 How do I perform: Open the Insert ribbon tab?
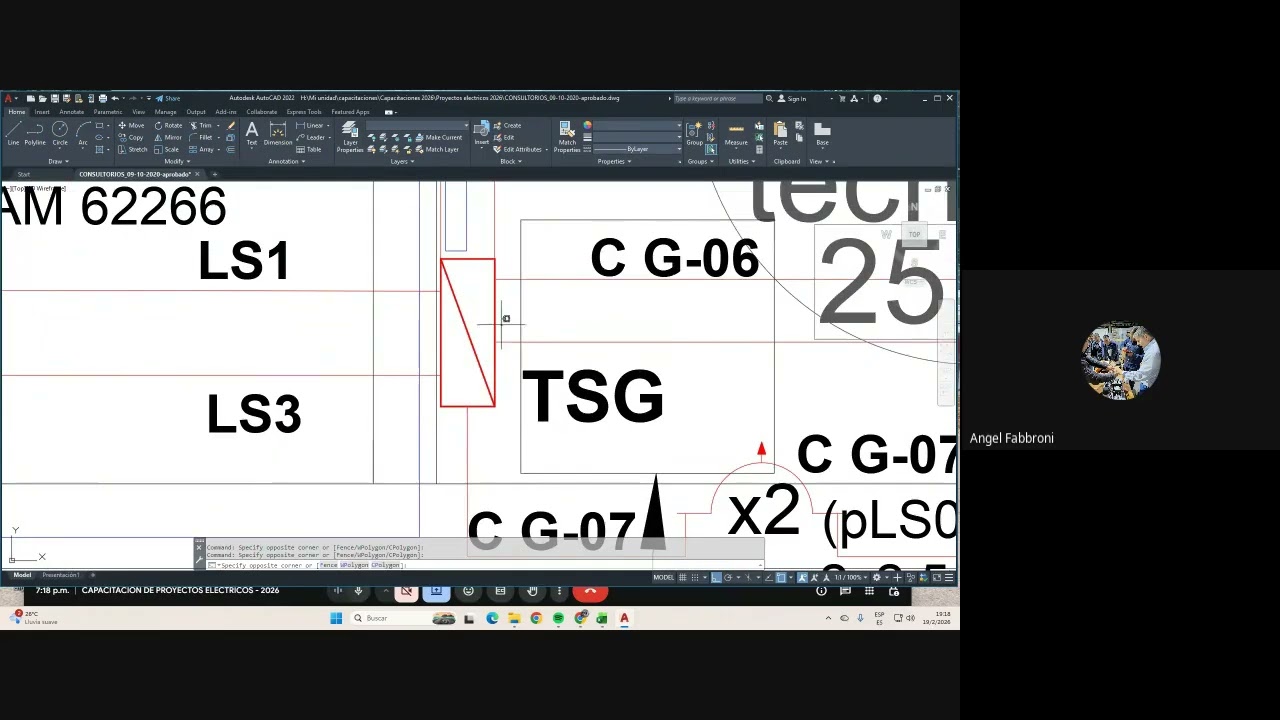click(x=42, y=112)
